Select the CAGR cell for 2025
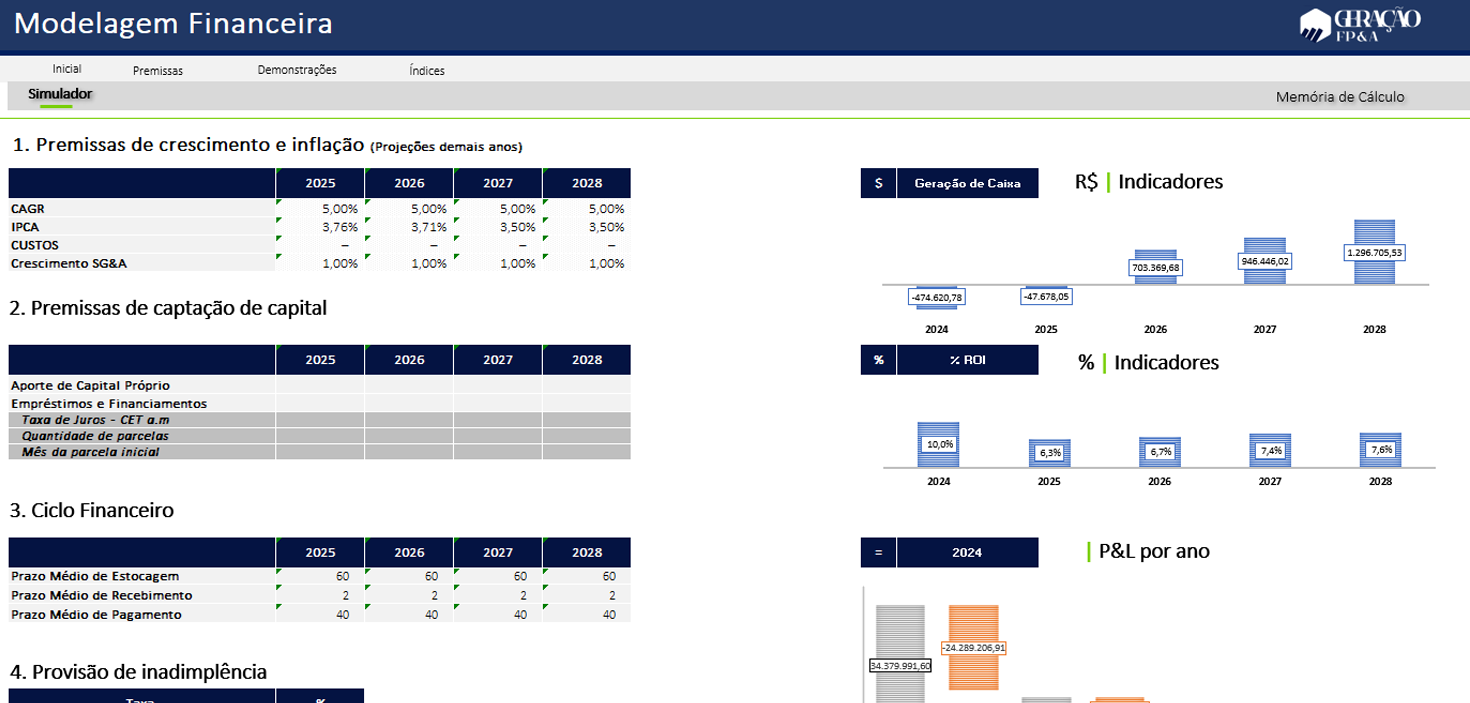Image resolution: width=1470 pixels, height=703 pixels. 320,209
